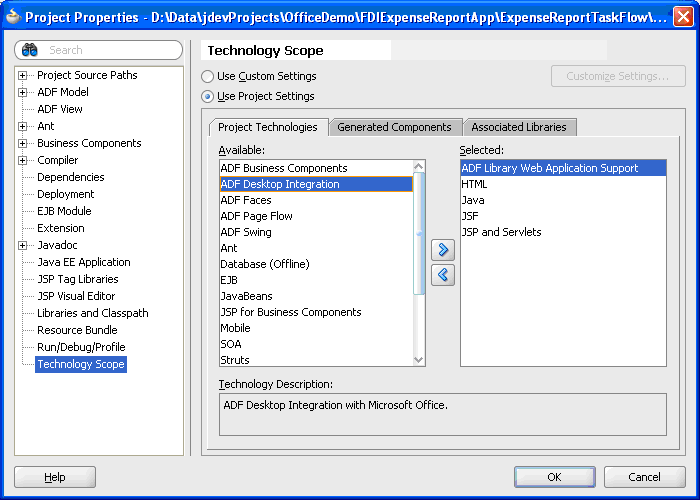Select ADF Business Components in Available list

pos(317,168)
